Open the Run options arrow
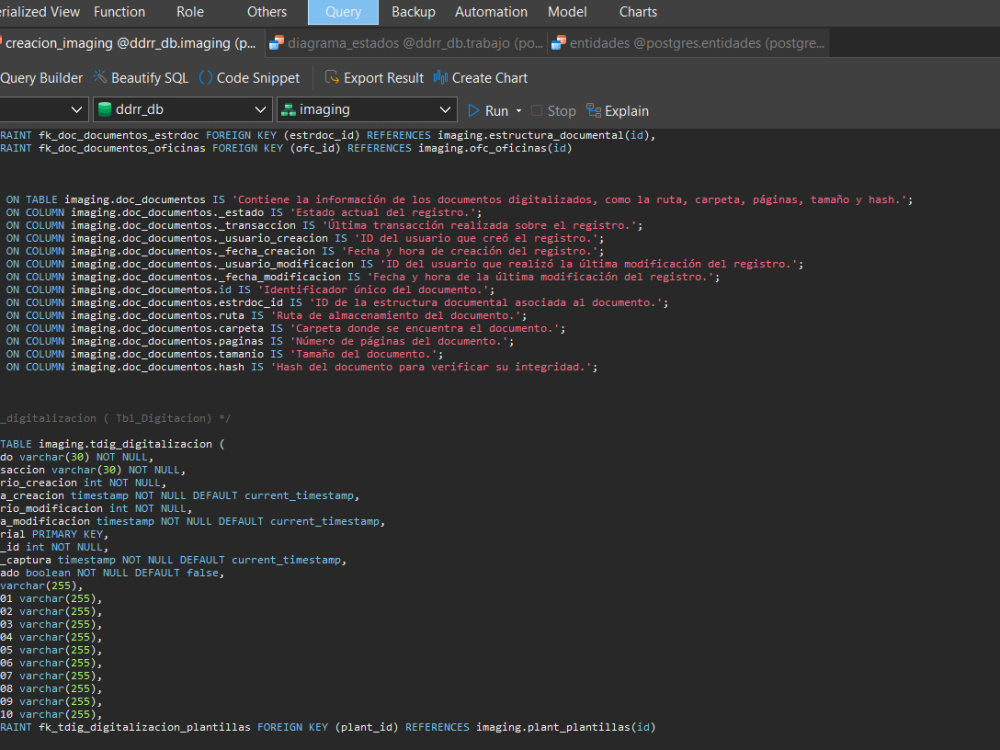 (518, 111)
